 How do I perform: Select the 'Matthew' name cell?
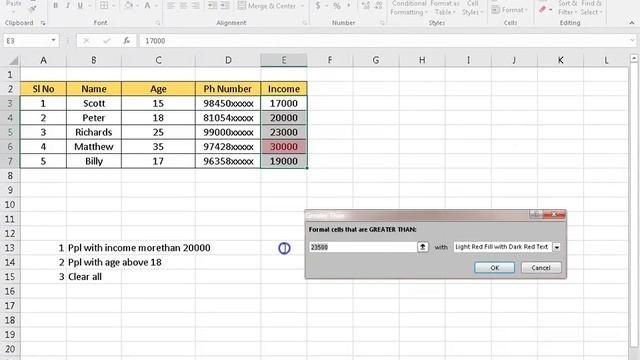pos(94,147)
